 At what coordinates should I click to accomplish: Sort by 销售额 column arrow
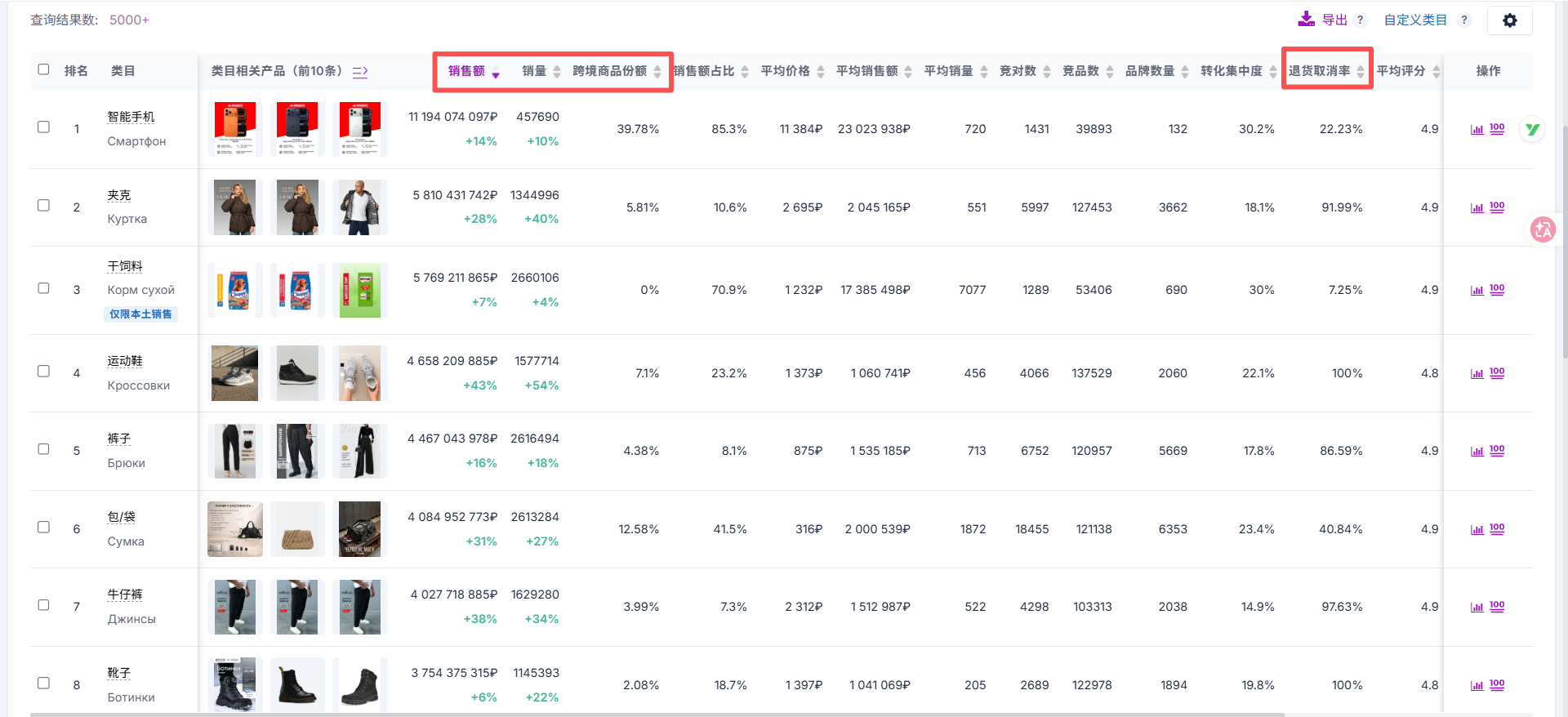(495, 73)
